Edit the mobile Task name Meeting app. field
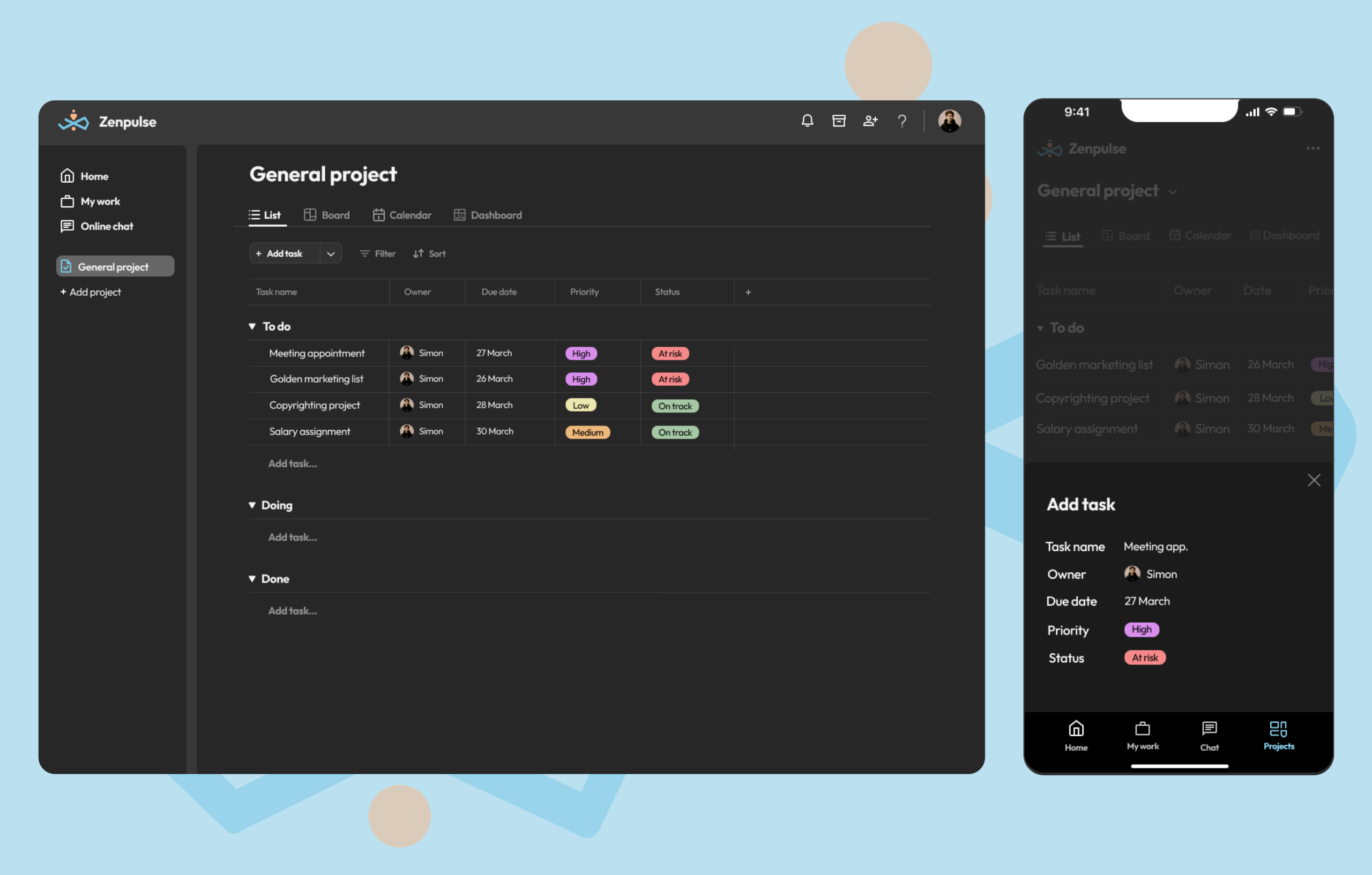This screenshot has width=1372, height=875. coord(1155,547)
